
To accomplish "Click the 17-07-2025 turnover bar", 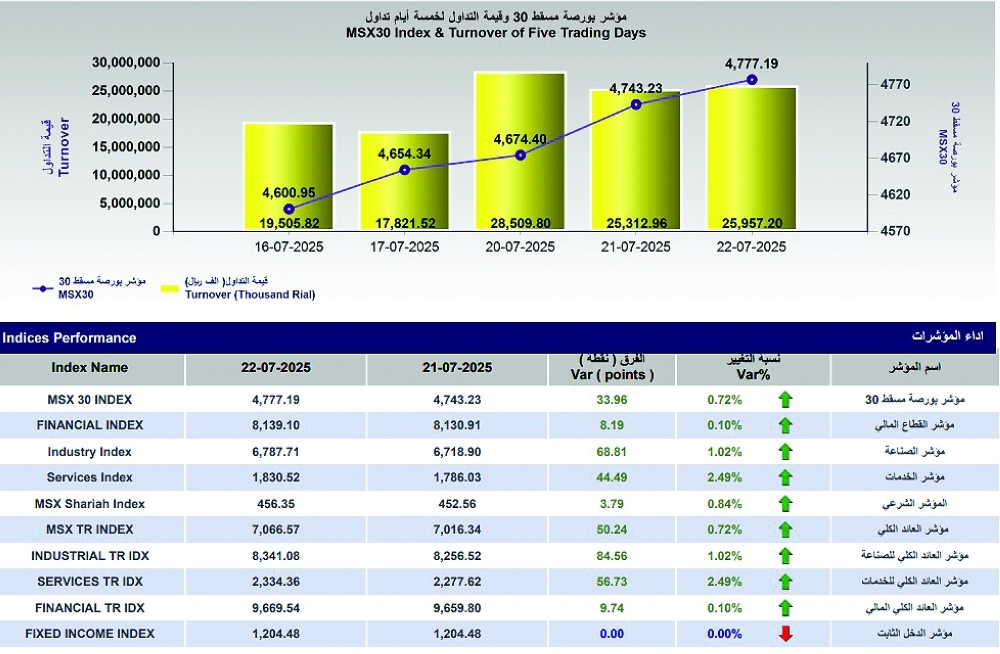I will click(404, 181).
